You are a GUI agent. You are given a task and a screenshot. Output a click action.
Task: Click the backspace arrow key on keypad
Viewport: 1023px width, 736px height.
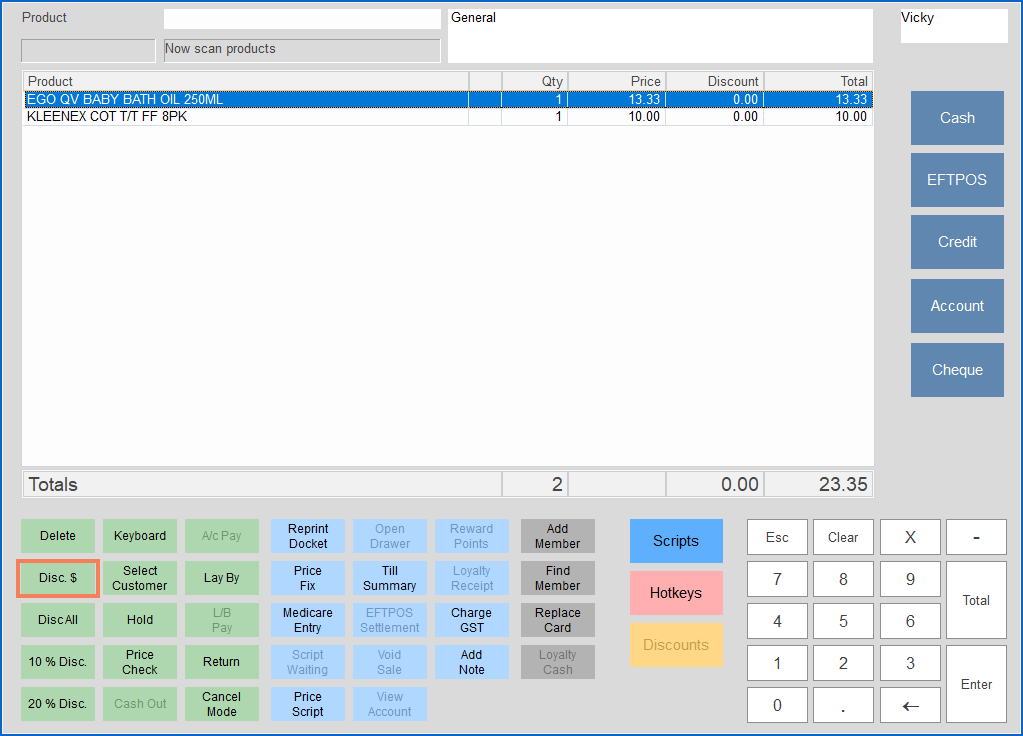pyautogui.click(x=909, y=705)
